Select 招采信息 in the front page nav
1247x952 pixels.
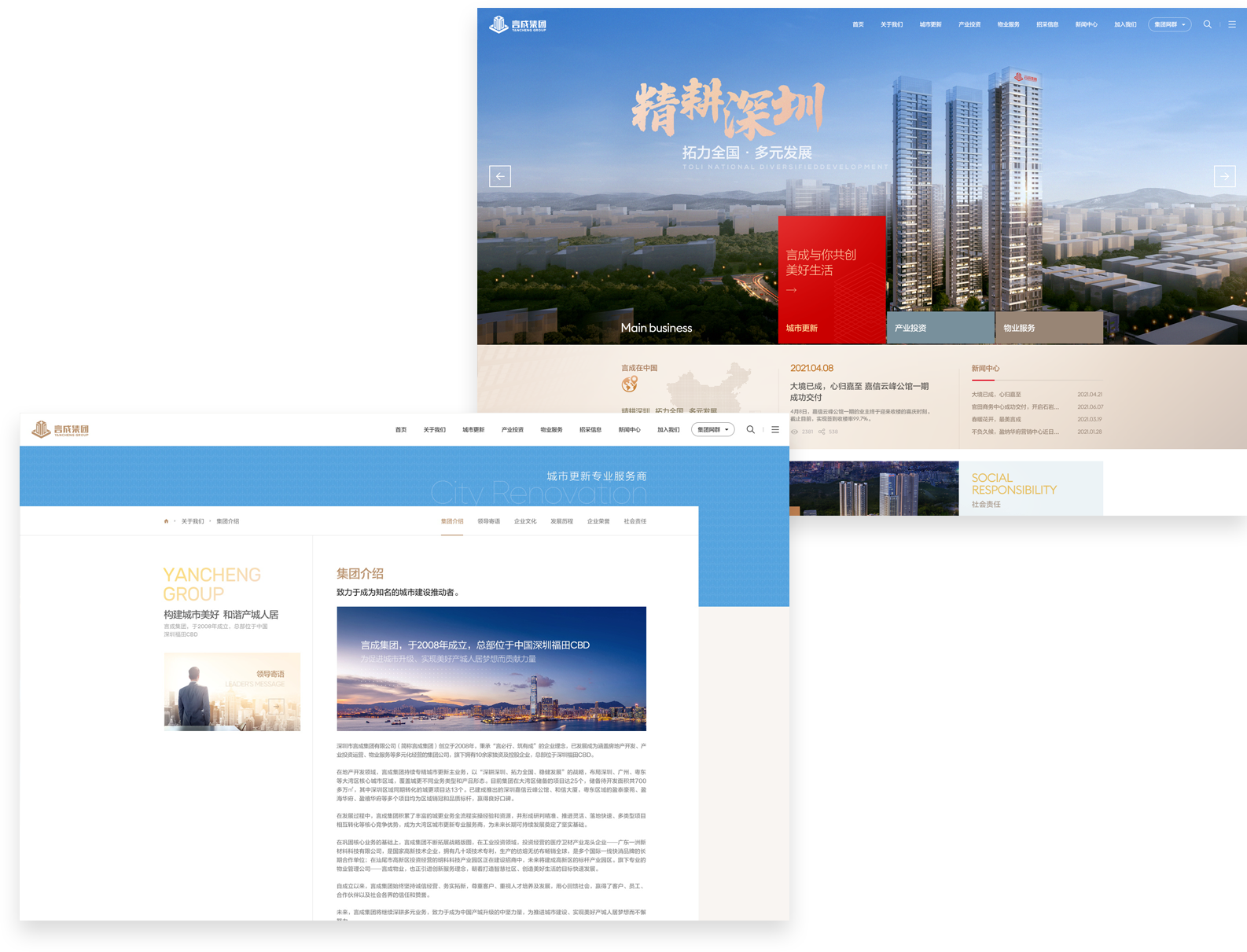590,430
